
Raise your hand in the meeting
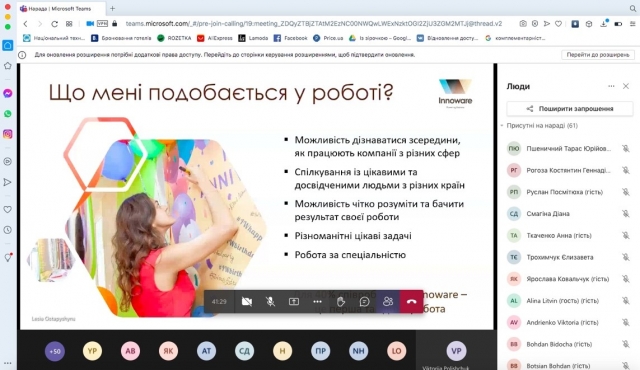click(341, 301)
